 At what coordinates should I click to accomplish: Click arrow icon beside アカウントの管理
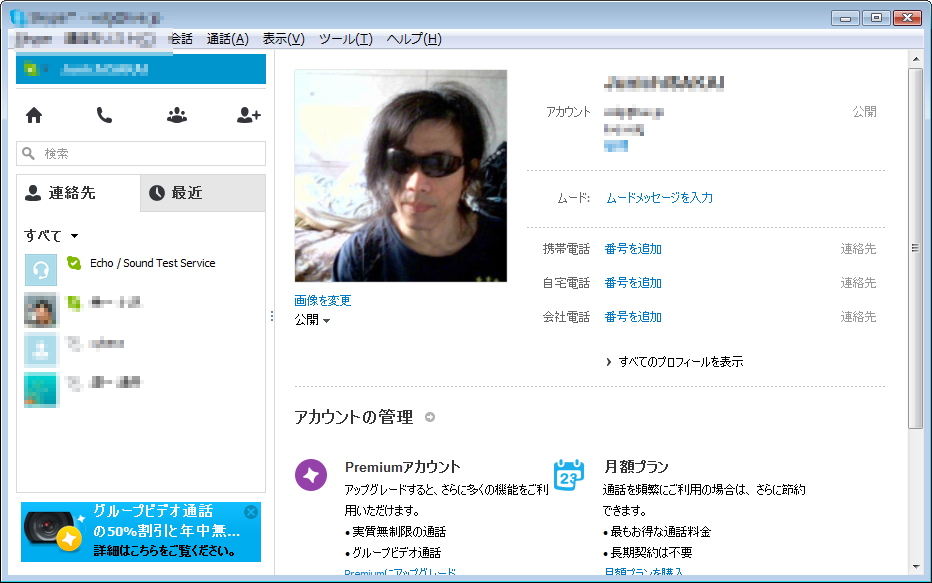point(430,418)
